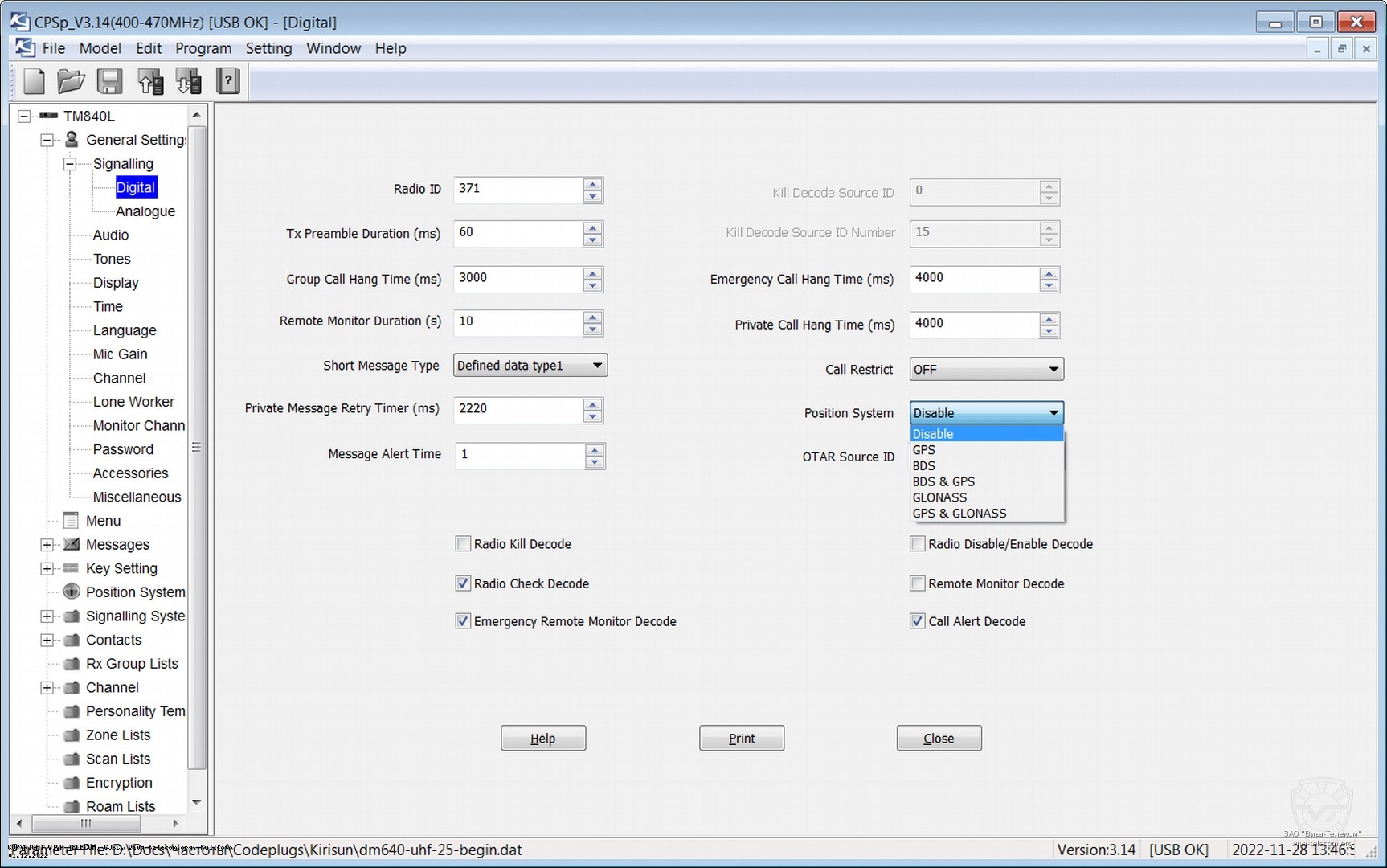Open the Short Message Type dropdown

tap(530, 366)
